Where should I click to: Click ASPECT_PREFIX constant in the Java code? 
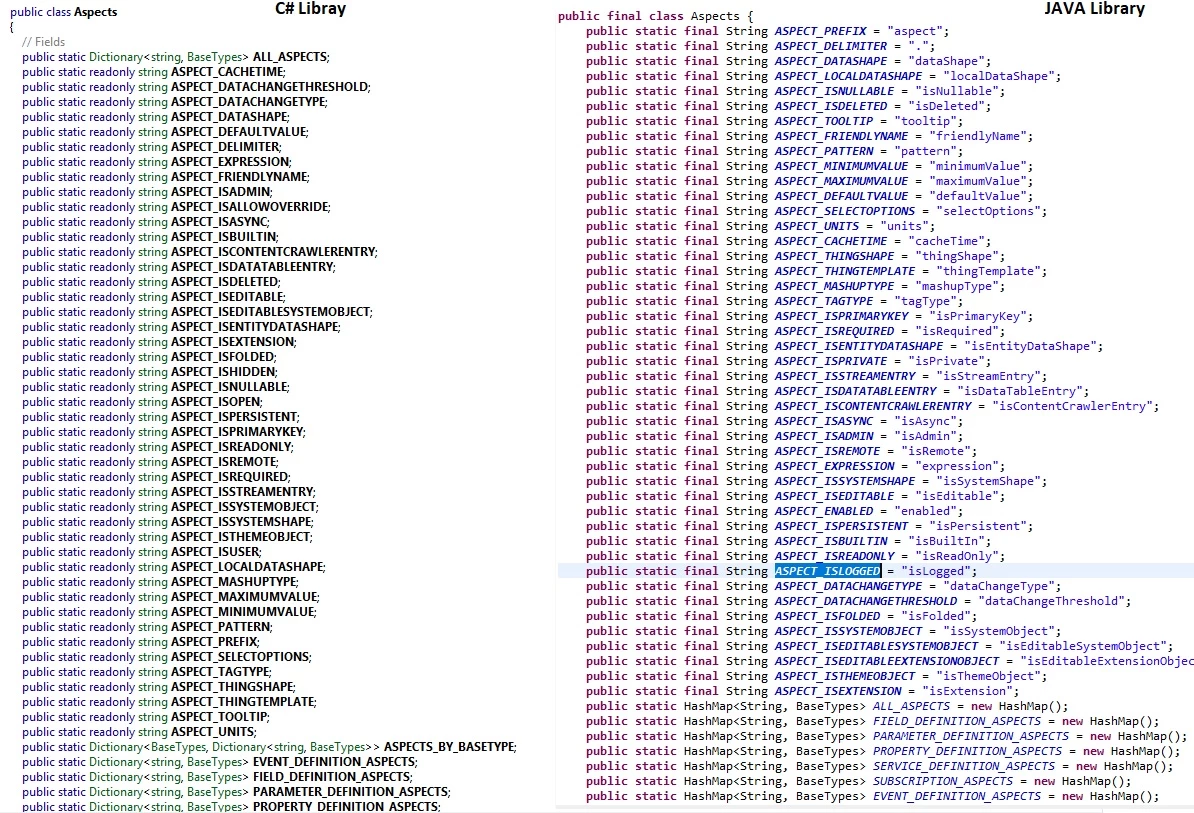(x=820, y=31)
